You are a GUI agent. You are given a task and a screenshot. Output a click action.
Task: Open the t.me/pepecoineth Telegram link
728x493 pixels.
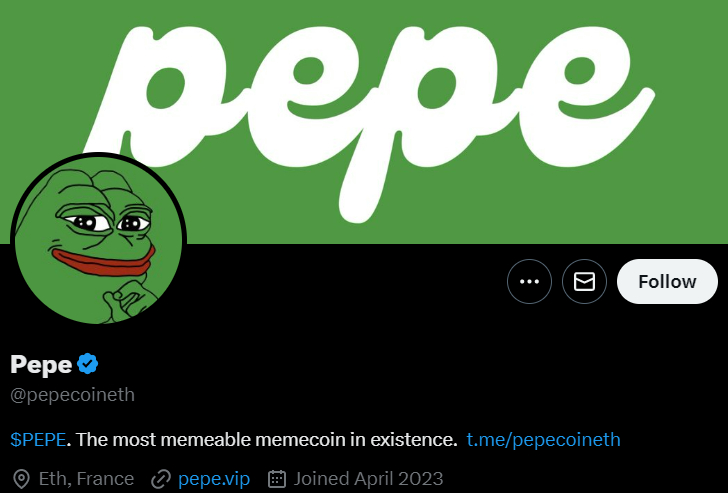coord(543,439)
